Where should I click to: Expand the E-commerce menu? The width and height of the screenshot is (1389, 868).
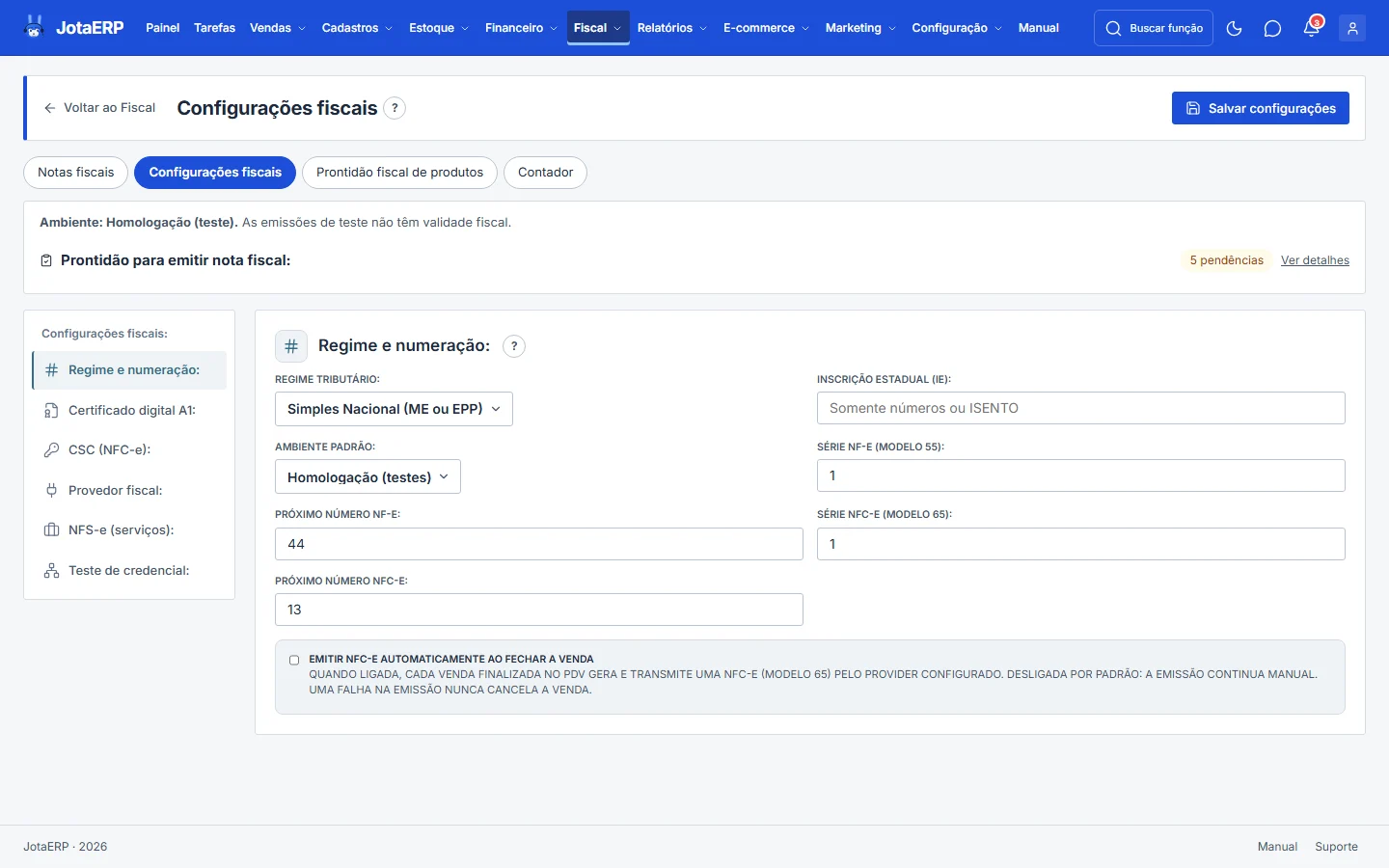coord(766,28)
